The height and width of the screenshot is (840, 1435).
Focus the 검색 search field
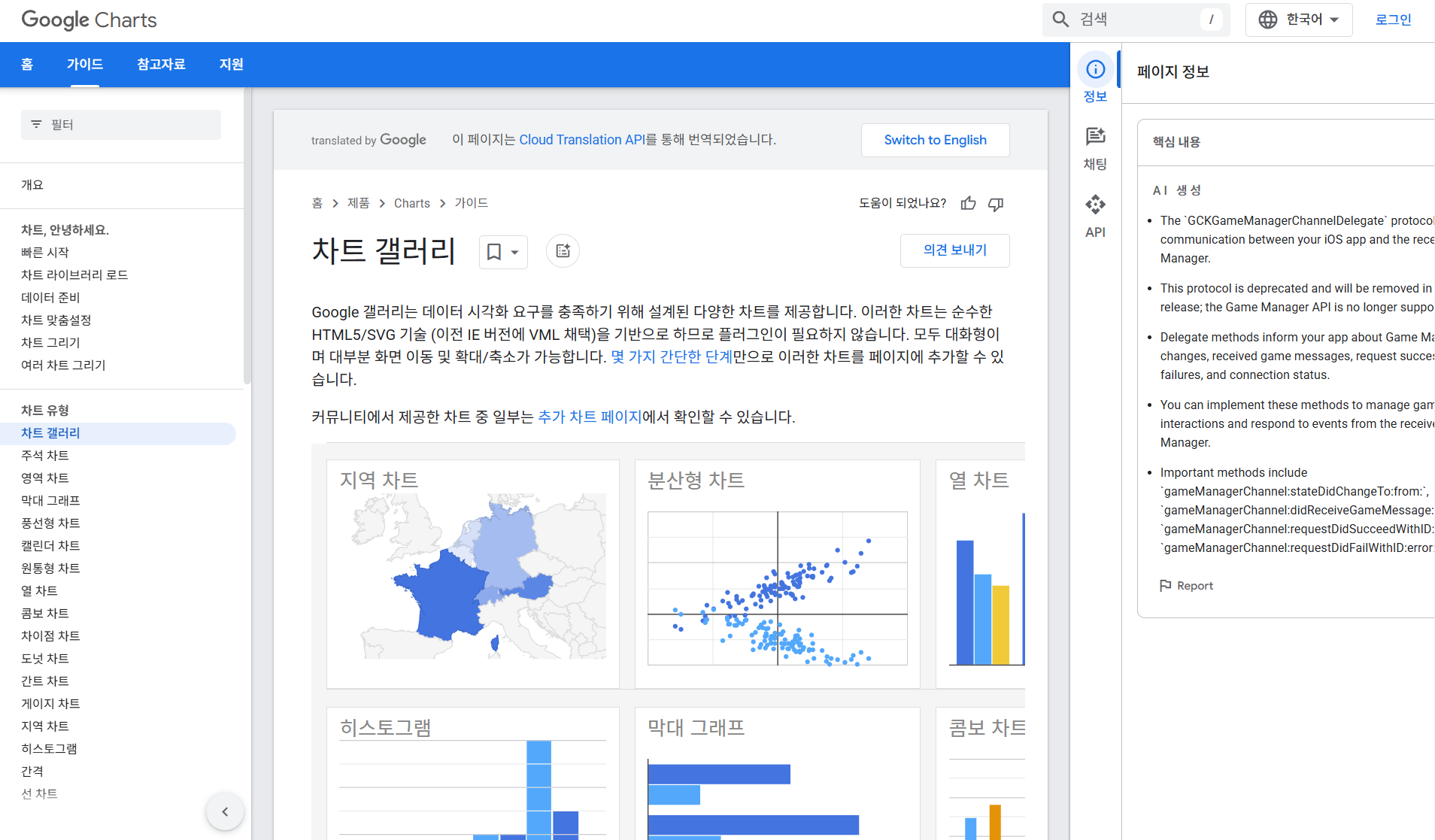coord(1136,20)
